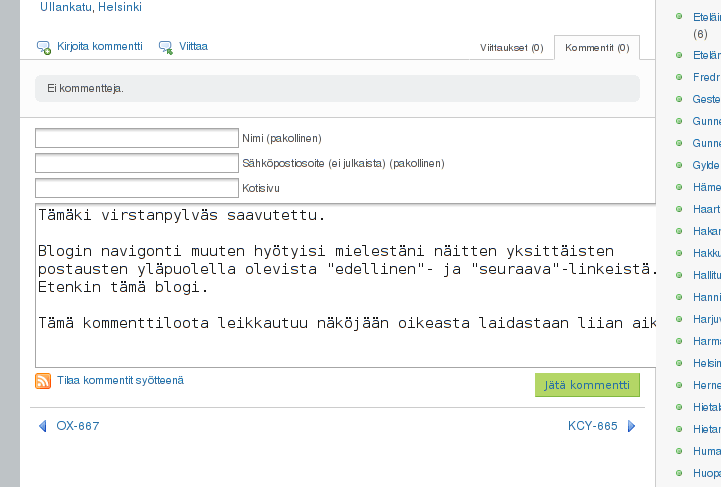Open the sidebar link starting with Harma
The width and height of the screenshot is (721, 487).
(x=707, y=341)
